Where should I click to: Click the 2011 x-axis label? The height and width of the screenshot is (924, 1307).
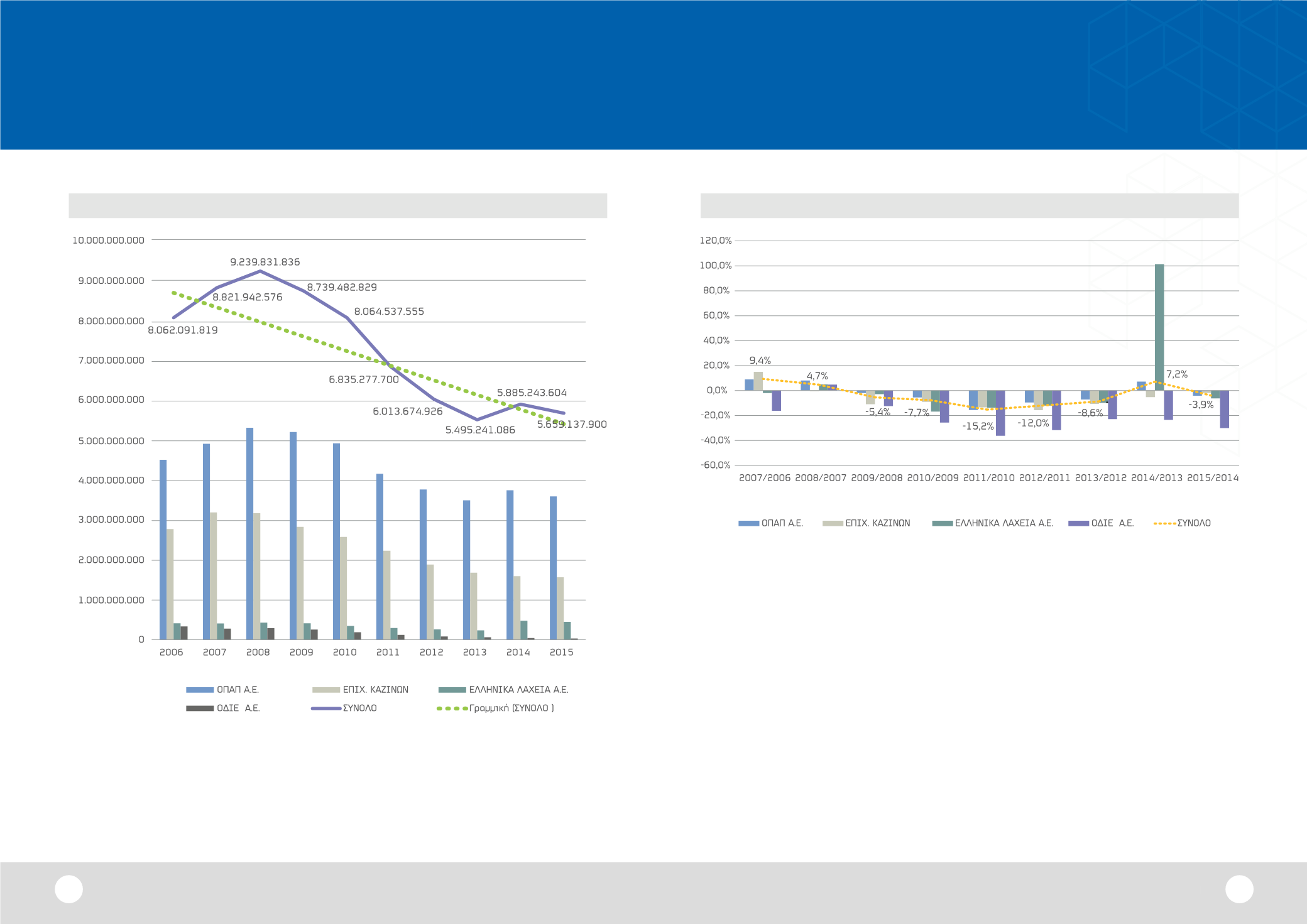pyautogui.click(x=388, y=653)
